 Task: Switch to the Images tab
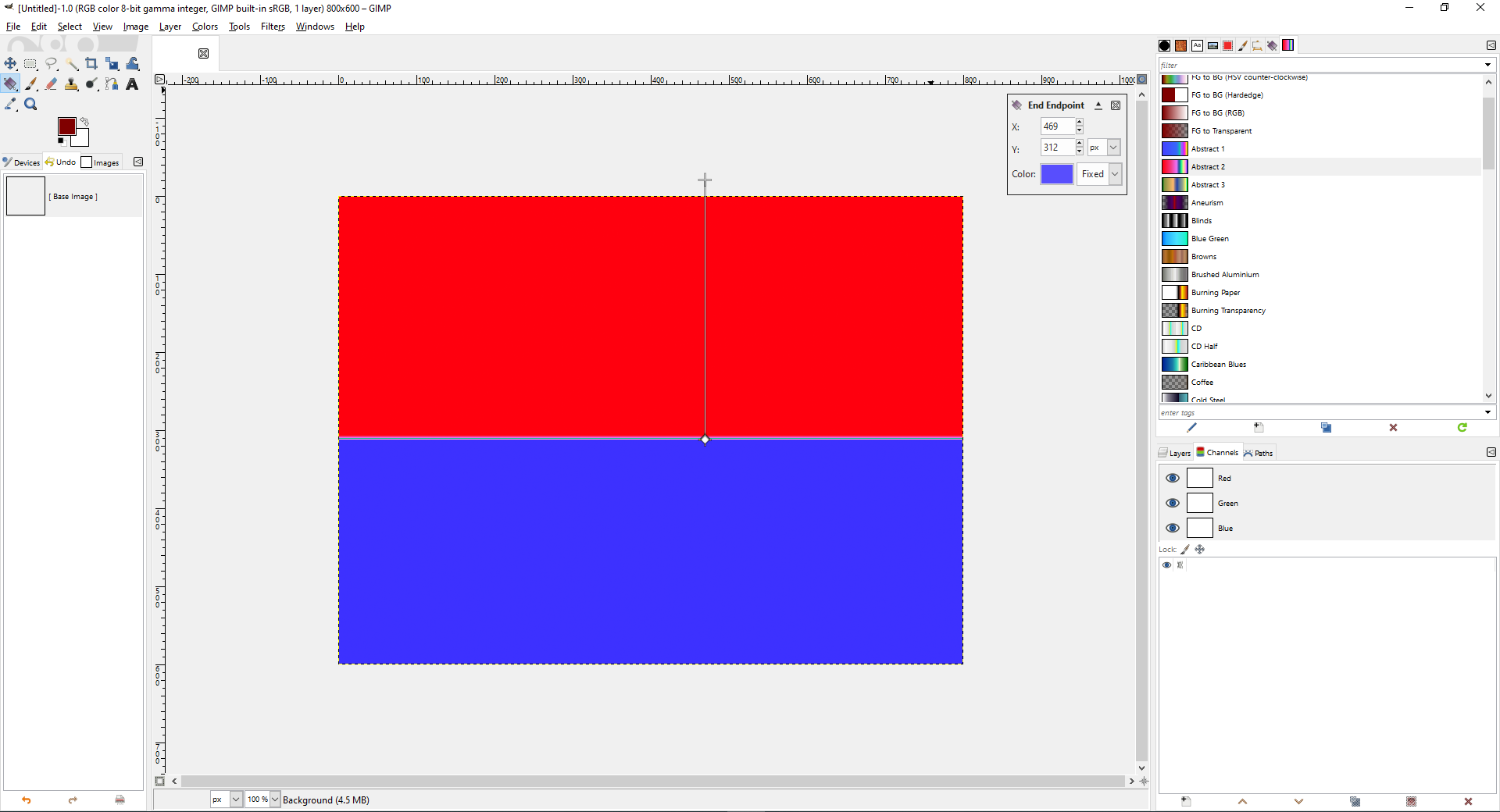(x=101, y=162)
